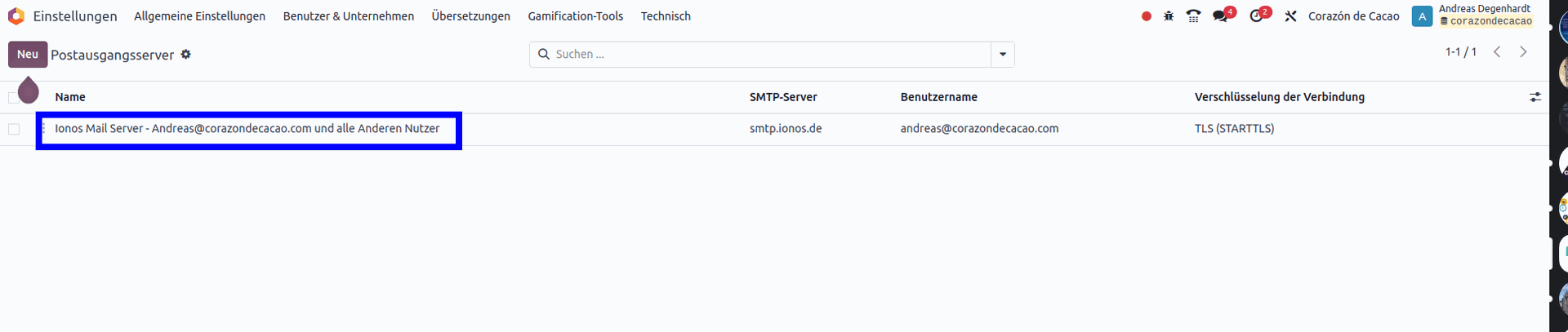Open the Benutzer & Unternehmen menu
This screenshot has height=332, width=1568.
[x=348, y=16]
